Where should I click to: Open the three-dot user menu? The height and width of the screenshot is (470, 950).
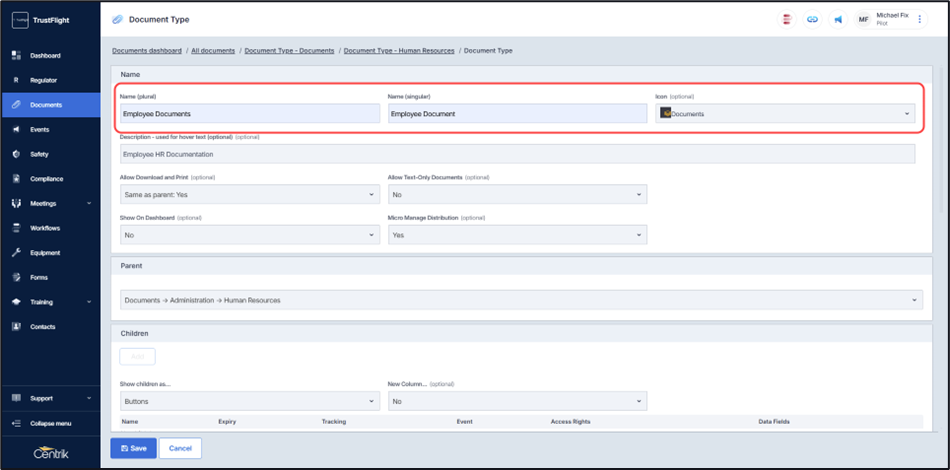point(920,19)
